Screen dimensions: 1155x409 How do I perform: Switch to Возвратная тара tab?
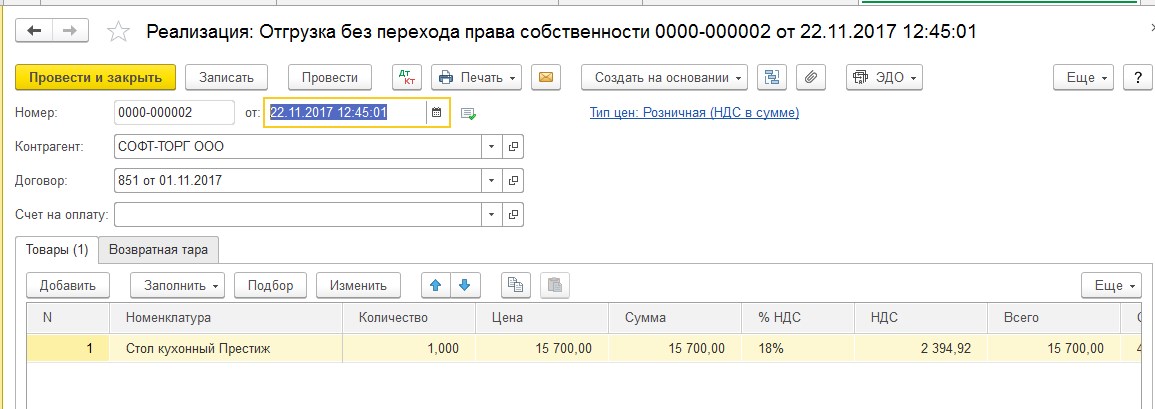point(158,250)
